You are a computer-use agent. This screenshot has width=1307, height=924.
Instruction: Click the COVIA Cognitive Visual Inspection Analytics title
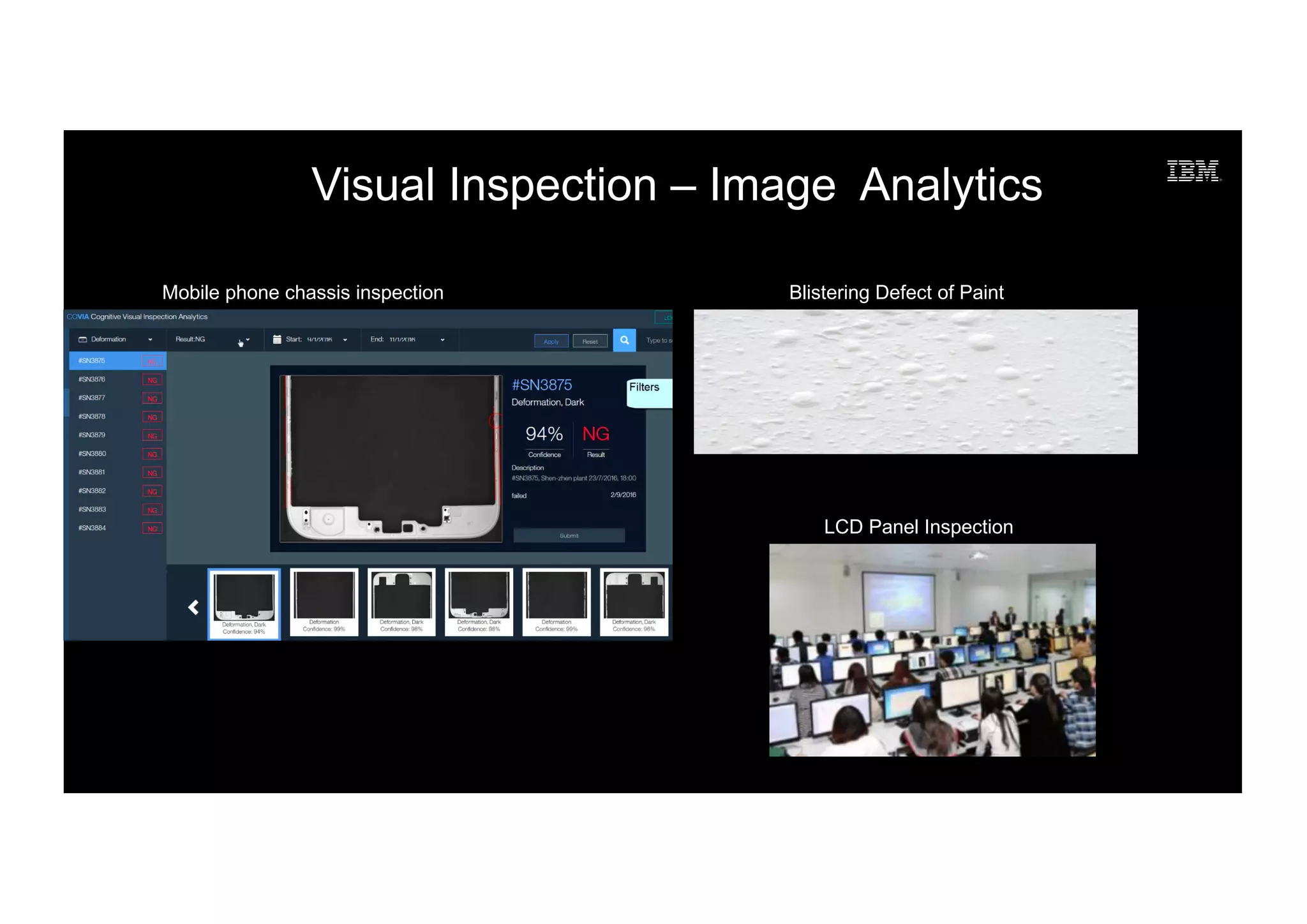point(137,317)
